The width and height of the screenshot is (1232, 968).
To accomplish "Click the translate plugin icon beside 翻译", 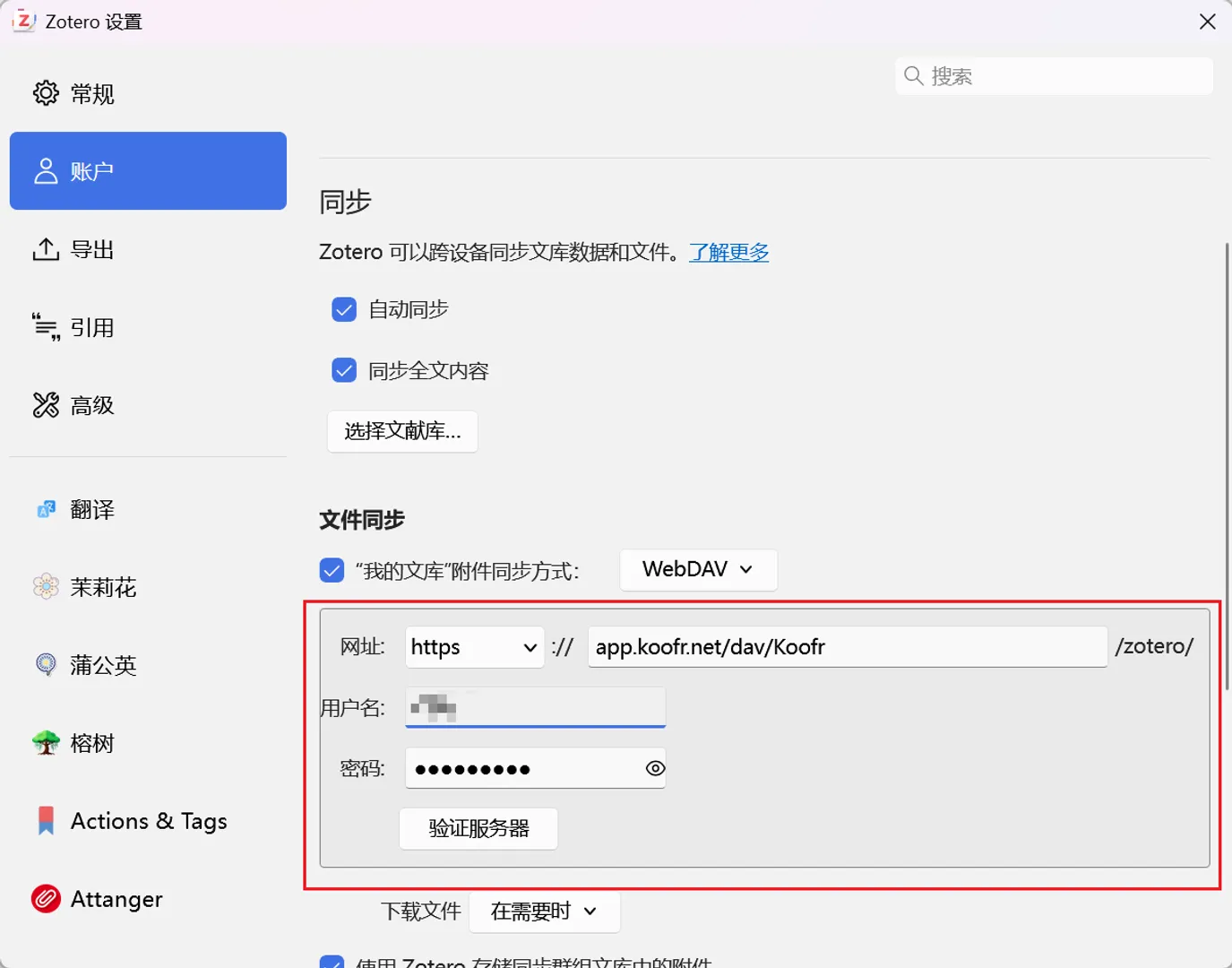I will 46,509.
